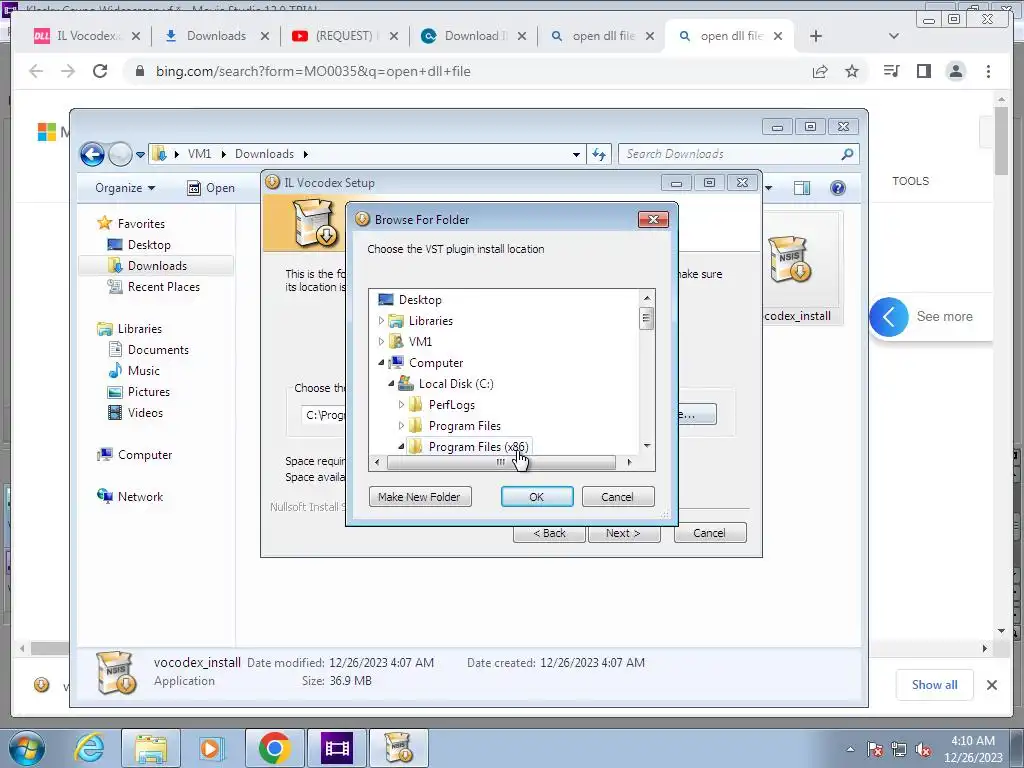Click the volume icon in system tray
Viewport: 1024px width, 768px height.
point(923,750)
